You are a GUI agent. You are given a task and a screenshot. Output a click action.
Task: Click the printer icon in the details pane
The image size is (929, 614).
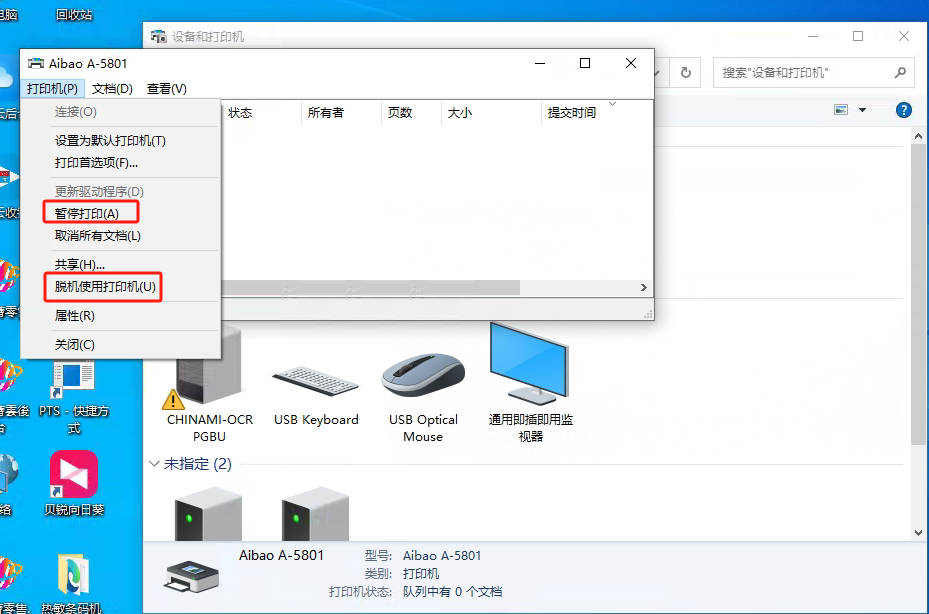(x=191, y=576)
